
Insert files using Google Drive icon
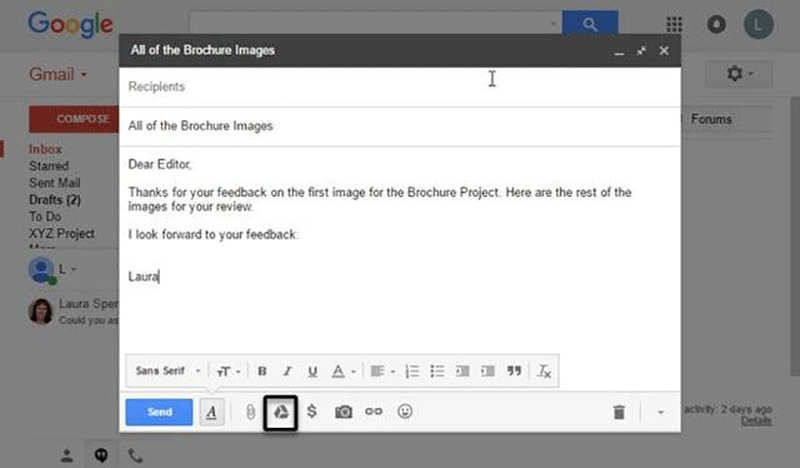(282, 412)
